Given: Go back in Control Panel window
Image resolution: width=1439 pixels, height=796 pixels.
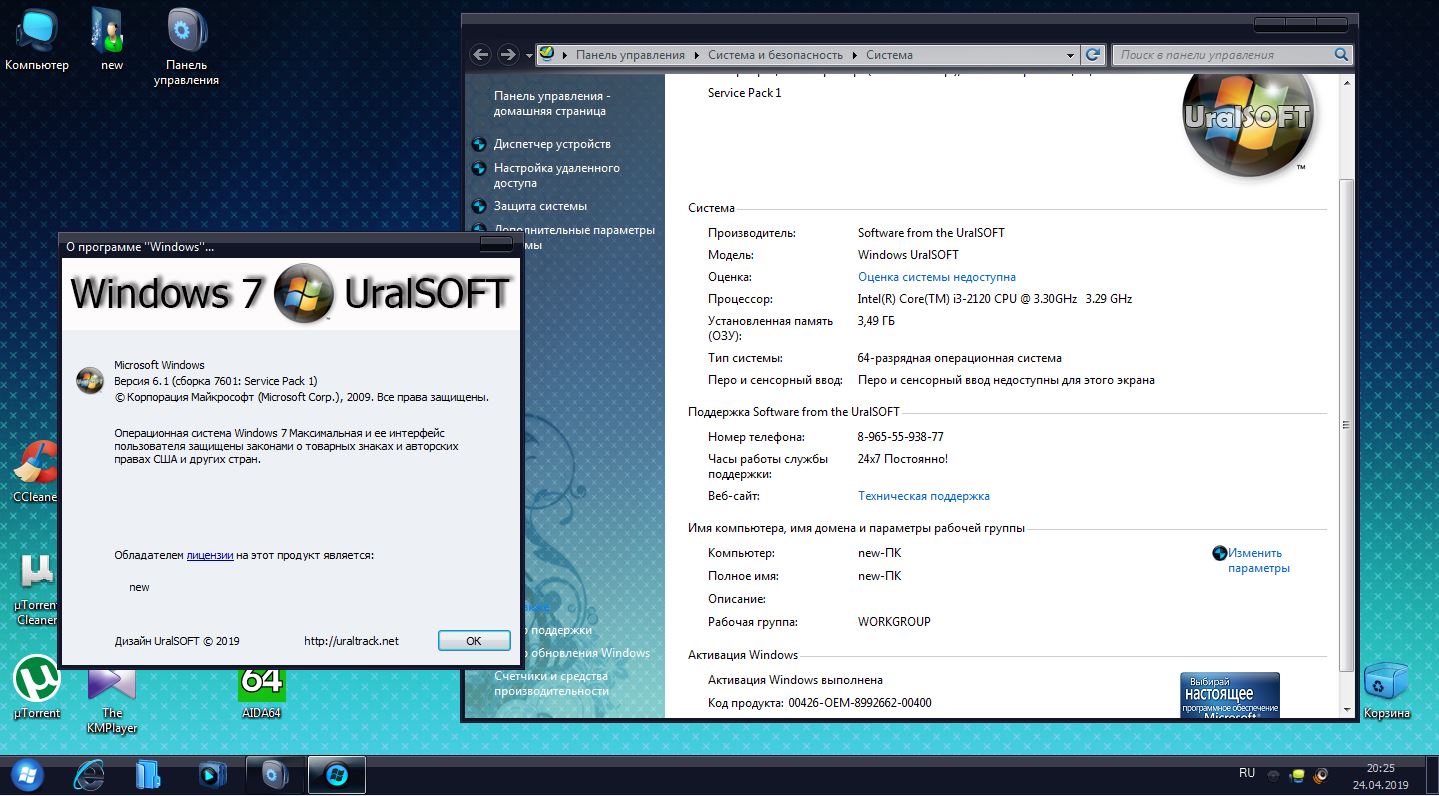Looking at the screenshot, I should [480, 55].
